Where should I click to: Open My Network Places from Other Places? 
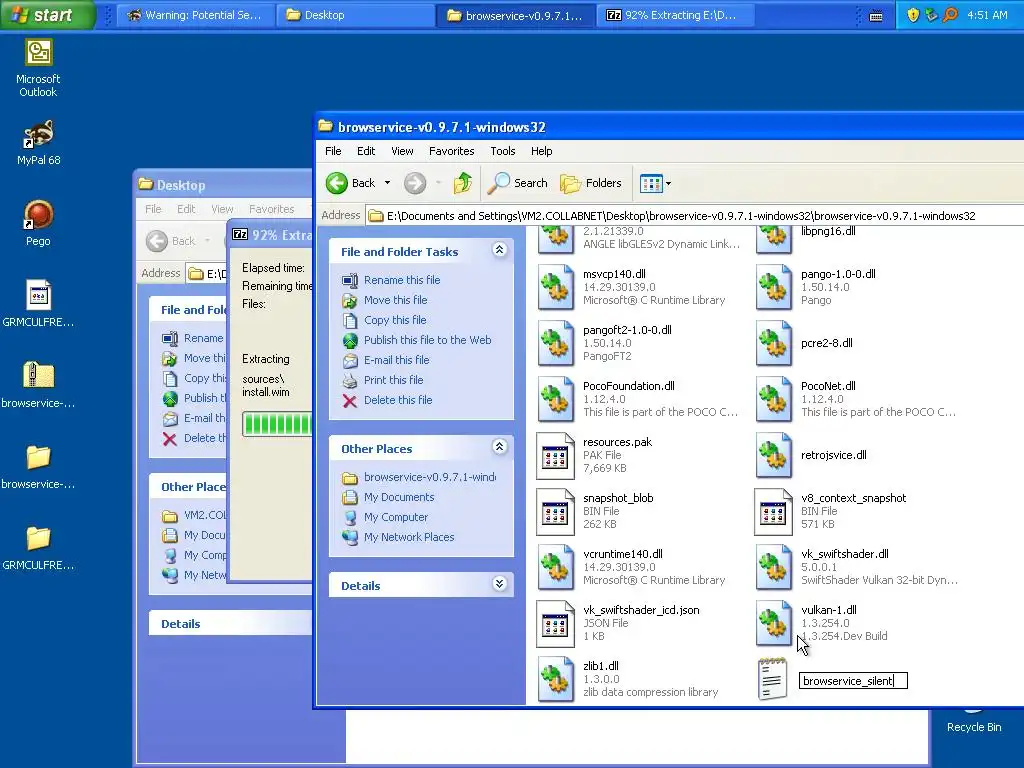[409, 537]
